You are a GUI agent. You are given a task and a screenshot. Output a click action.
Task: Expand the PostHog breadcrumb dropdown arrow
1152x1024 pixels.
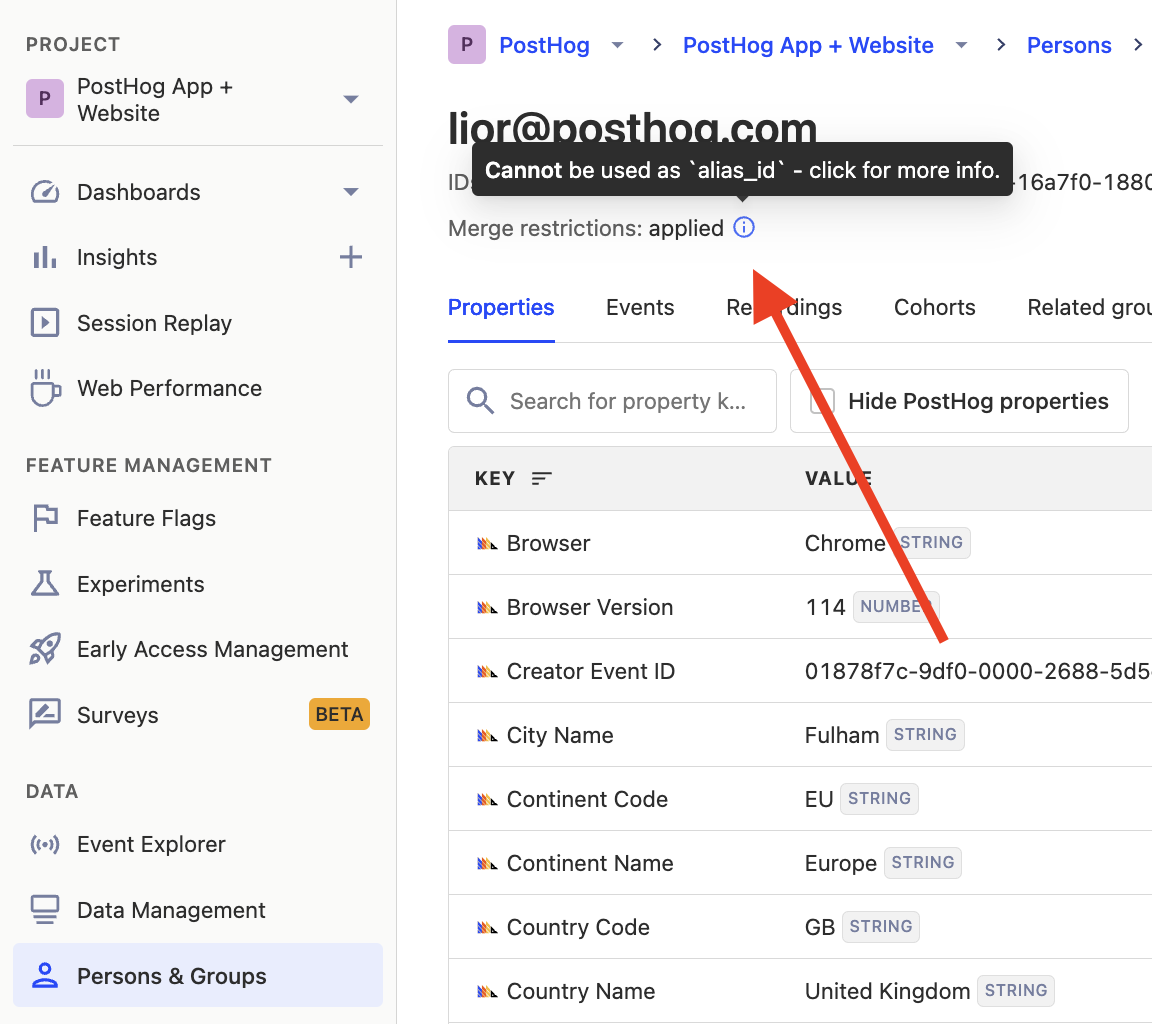pyautogui.click(x=617, y=45)
